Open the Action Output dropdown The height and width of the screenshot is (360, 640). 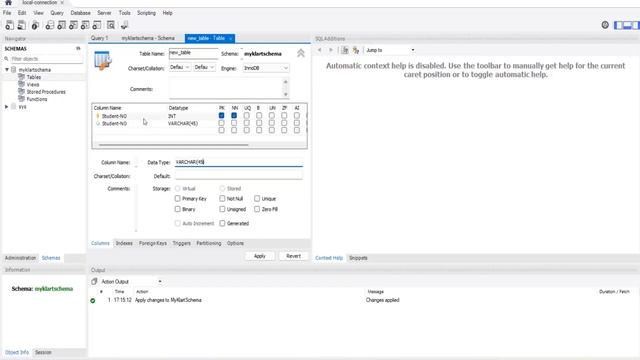pyautogui.click(x=131, y=282)
